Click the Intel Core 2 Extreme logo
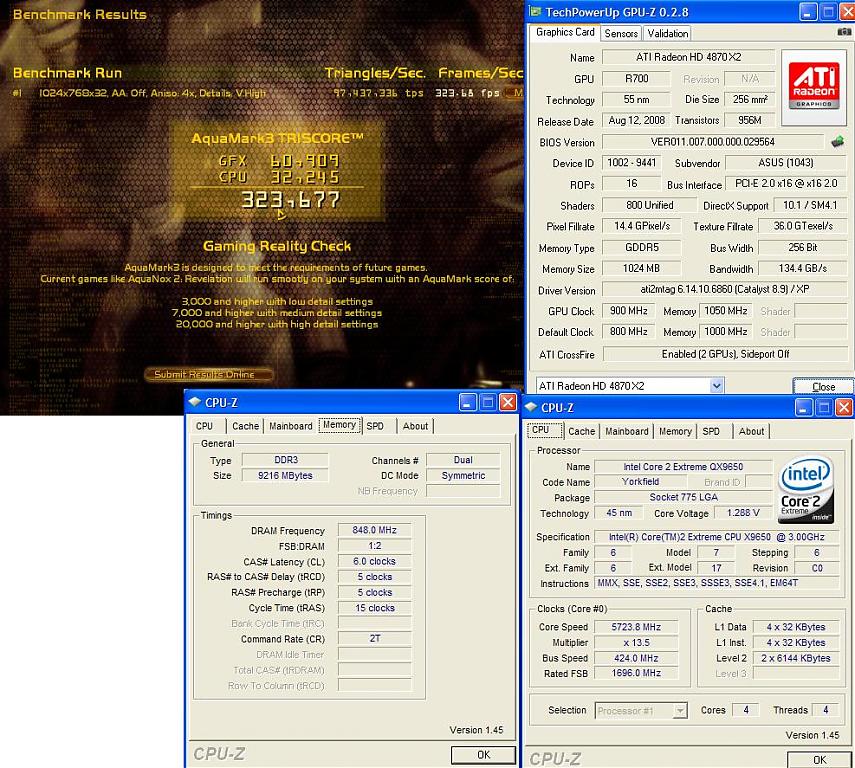The height and width of the screenshot is (768, 855). (807, 489)
